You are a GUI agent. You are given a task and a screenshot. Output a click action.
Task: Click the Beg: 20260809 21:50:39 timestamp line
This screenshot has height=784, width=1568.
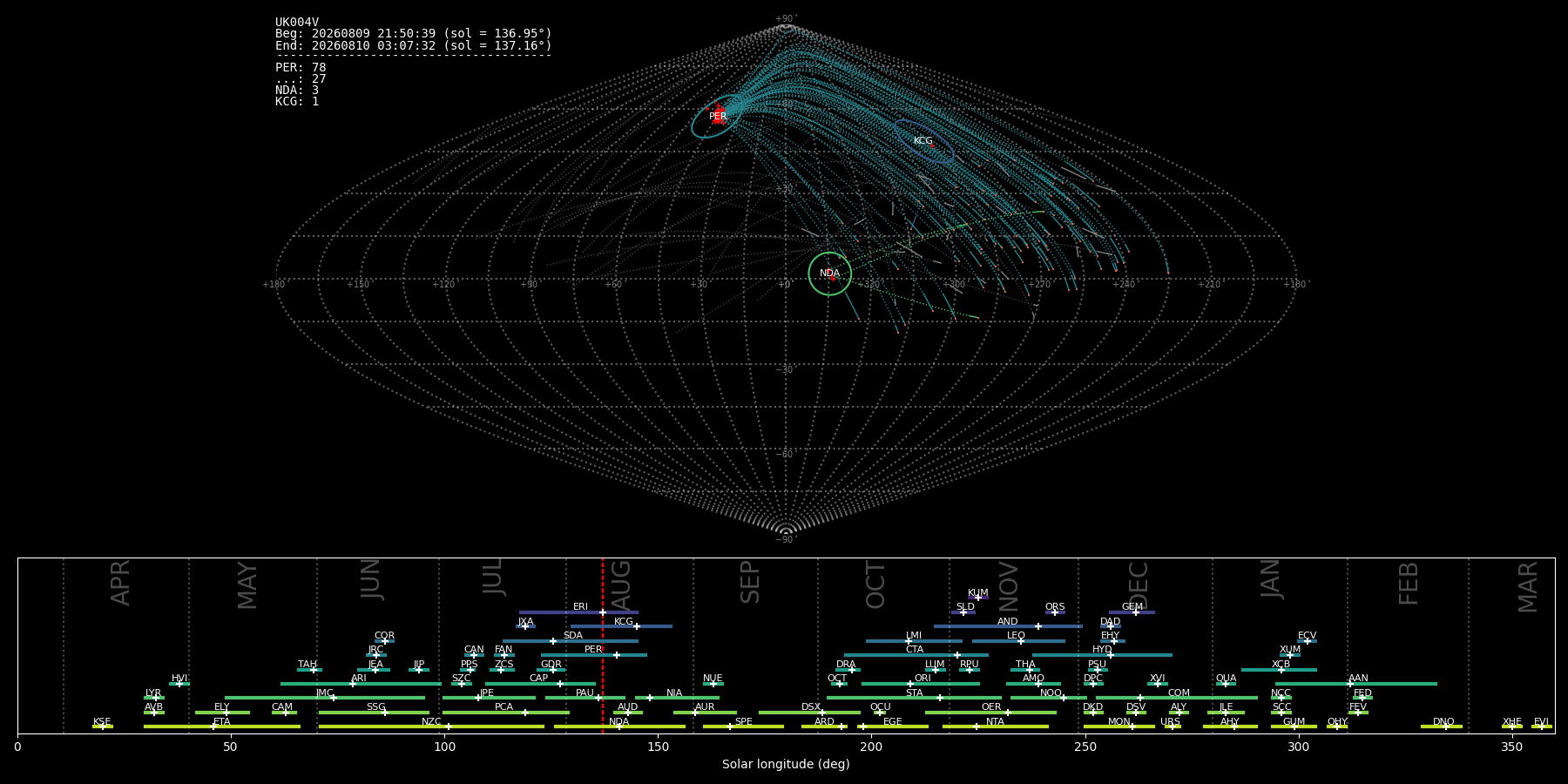click(x=414, y=34)
